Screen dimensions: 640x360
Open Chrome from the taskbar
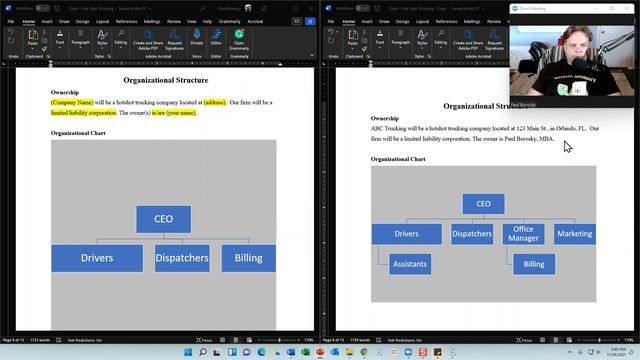[364, 352]
